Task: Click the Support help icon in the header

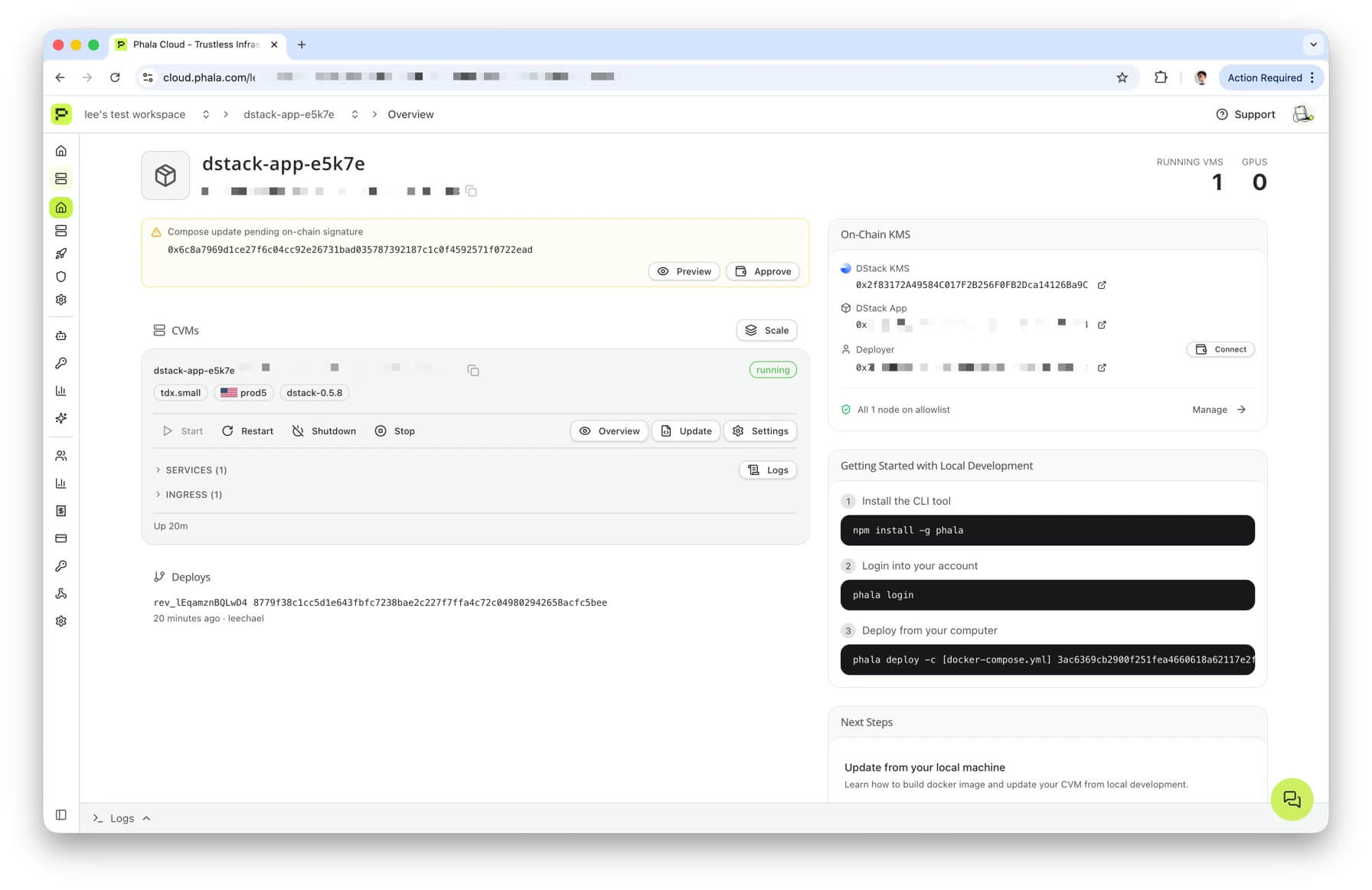Action: tap(1223, 114)
